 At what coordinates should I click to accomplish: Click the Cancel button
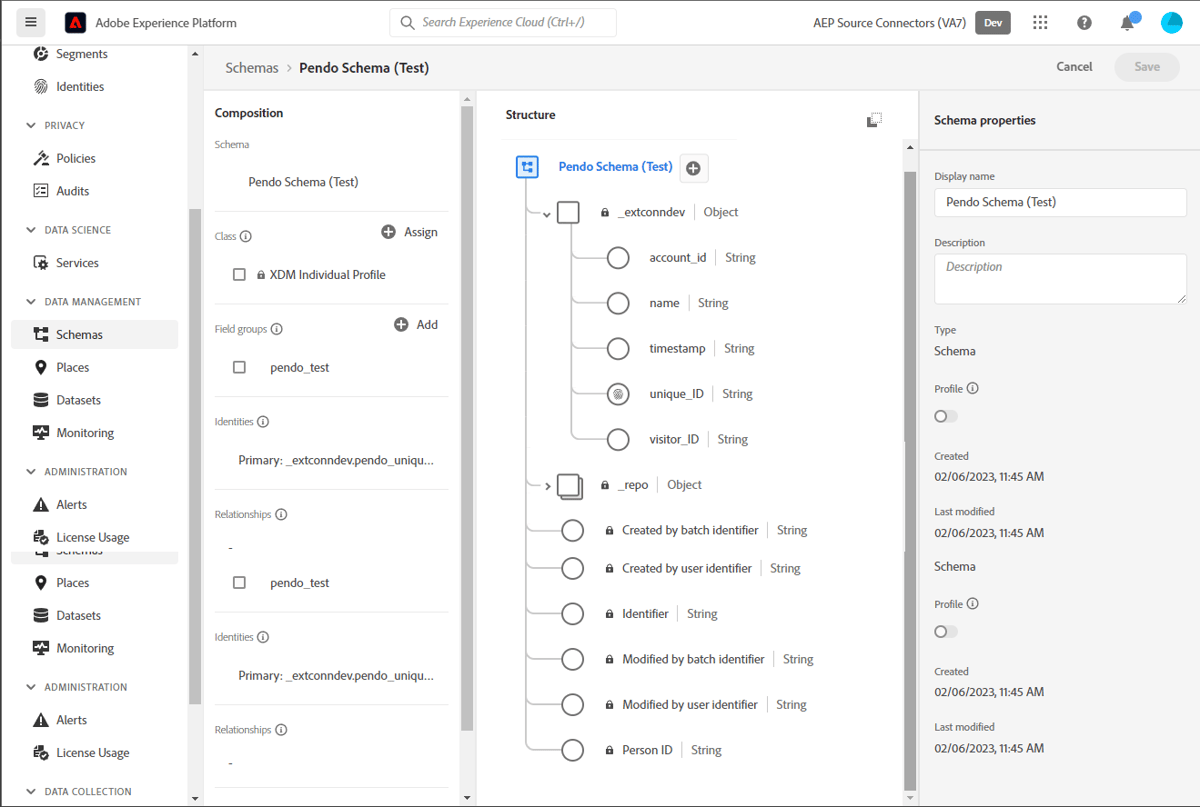[x=1073, y=67]
